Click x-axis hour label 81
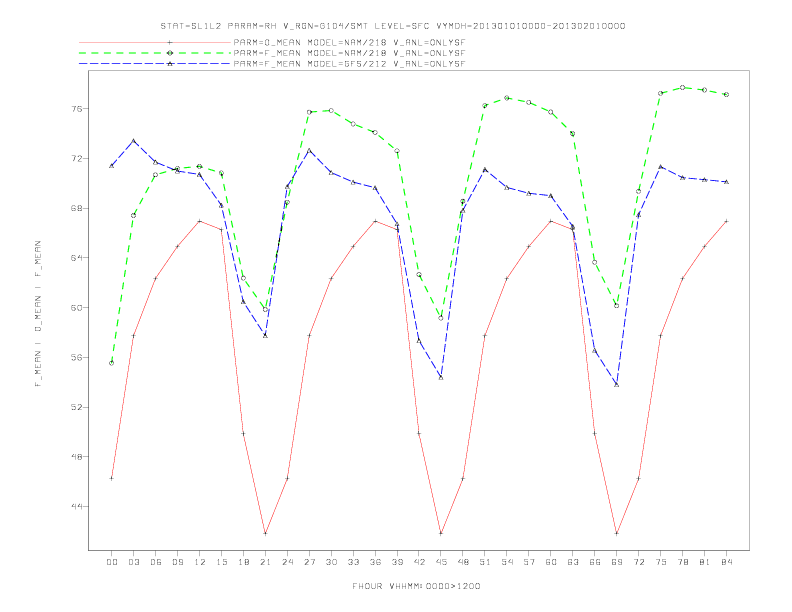 (705, 562)
